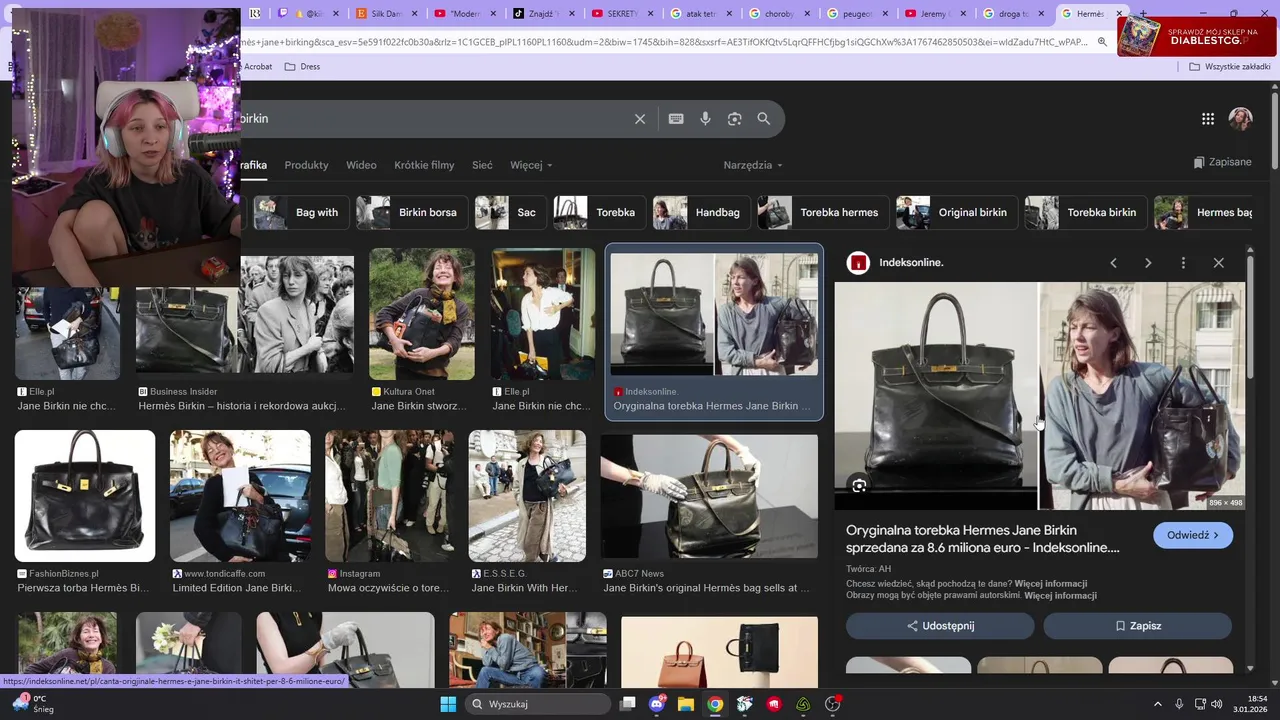The height and width of the screenshot is (720, 1280).
Task: Click Lens icon on the preview image
Action: pos(859,486)
